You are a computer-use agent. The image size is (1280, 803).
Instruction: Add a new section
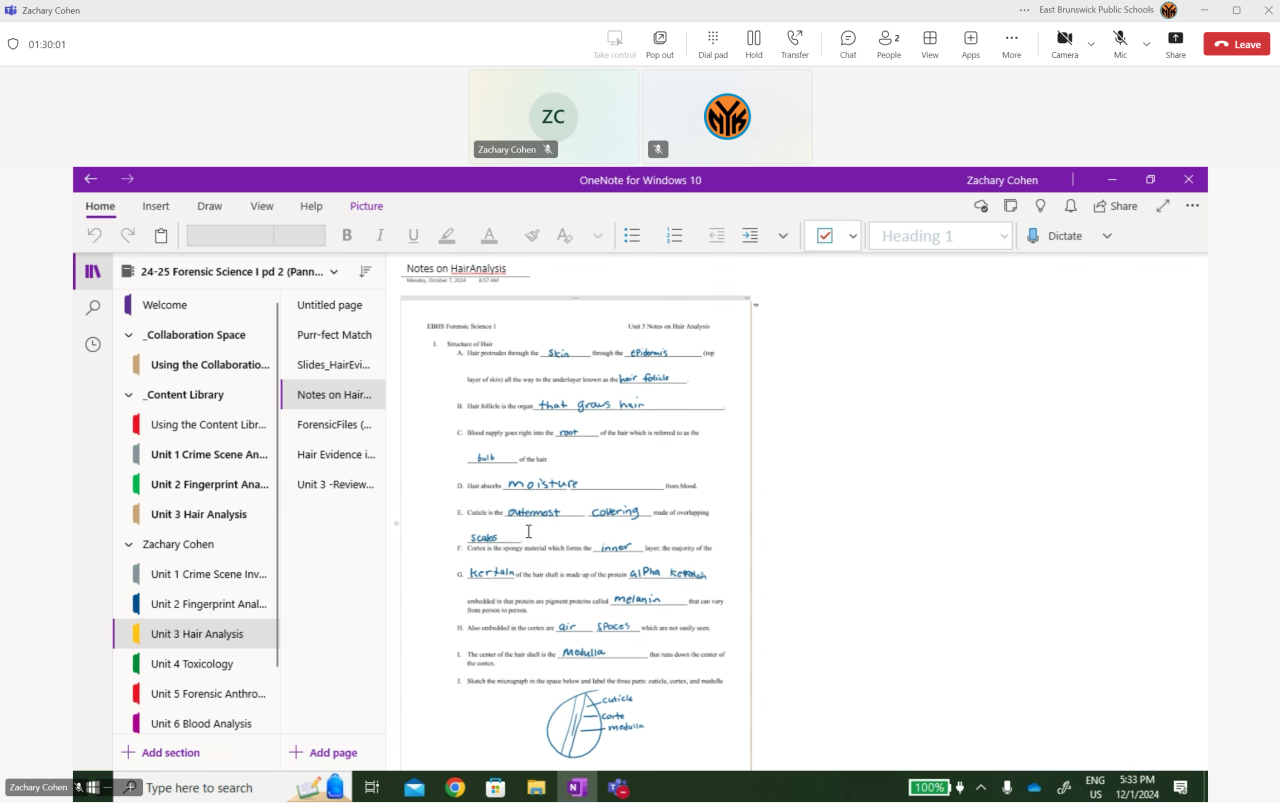coord(160,752)
